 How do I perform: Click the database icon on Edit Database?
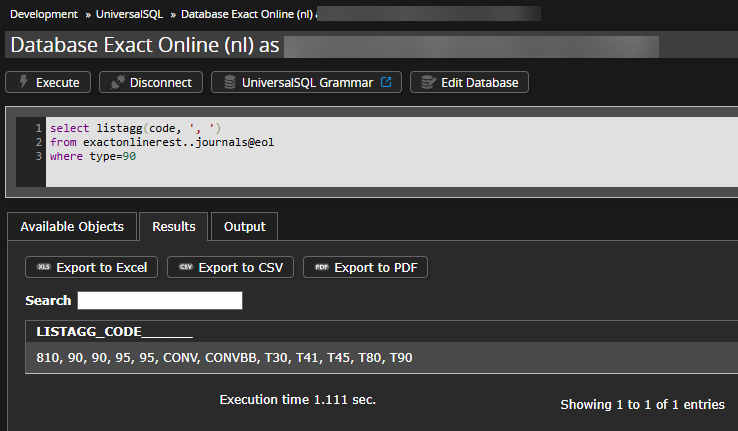pos(428,83)
